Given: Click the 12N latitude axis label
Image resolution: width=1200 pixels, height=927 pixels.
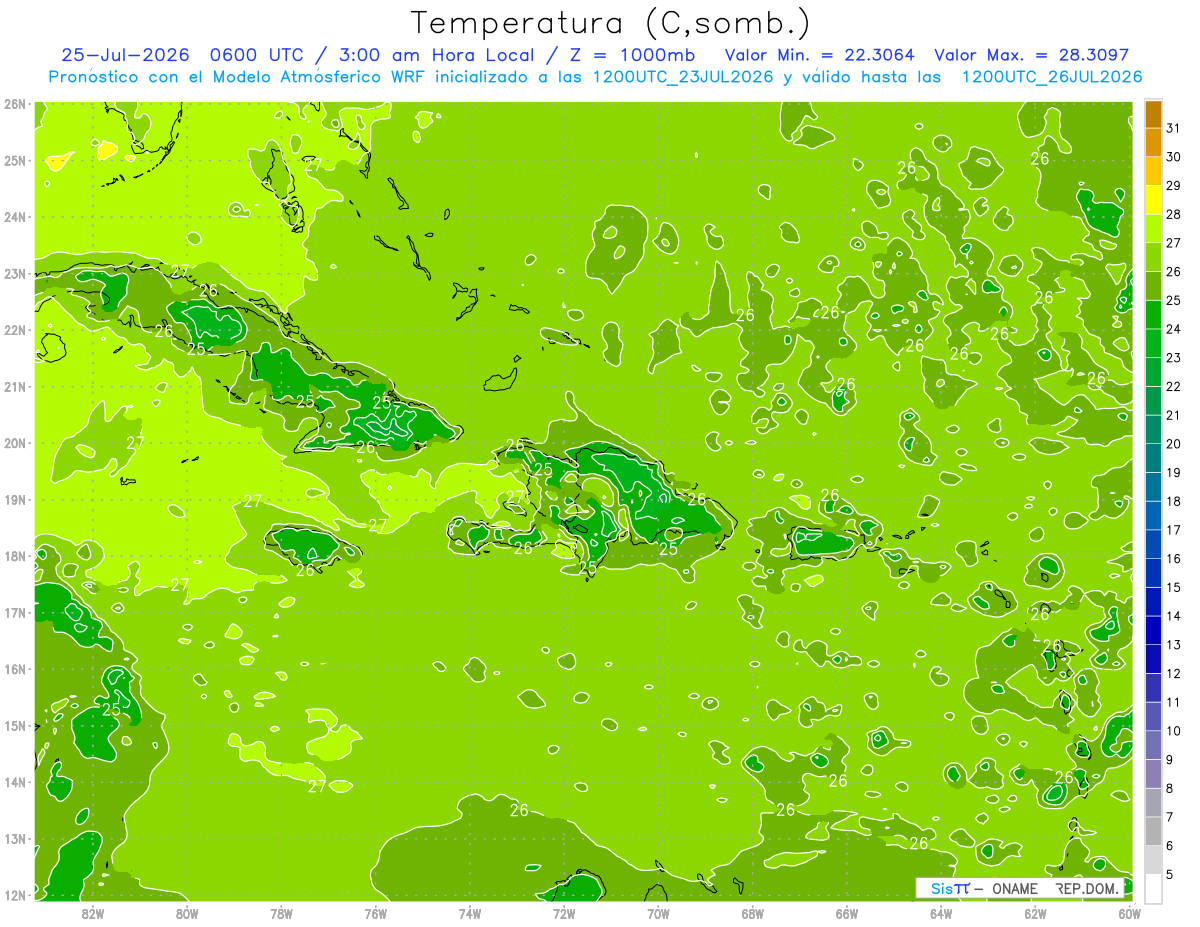Looking at the screenshot, I should [x=15, y=895].
